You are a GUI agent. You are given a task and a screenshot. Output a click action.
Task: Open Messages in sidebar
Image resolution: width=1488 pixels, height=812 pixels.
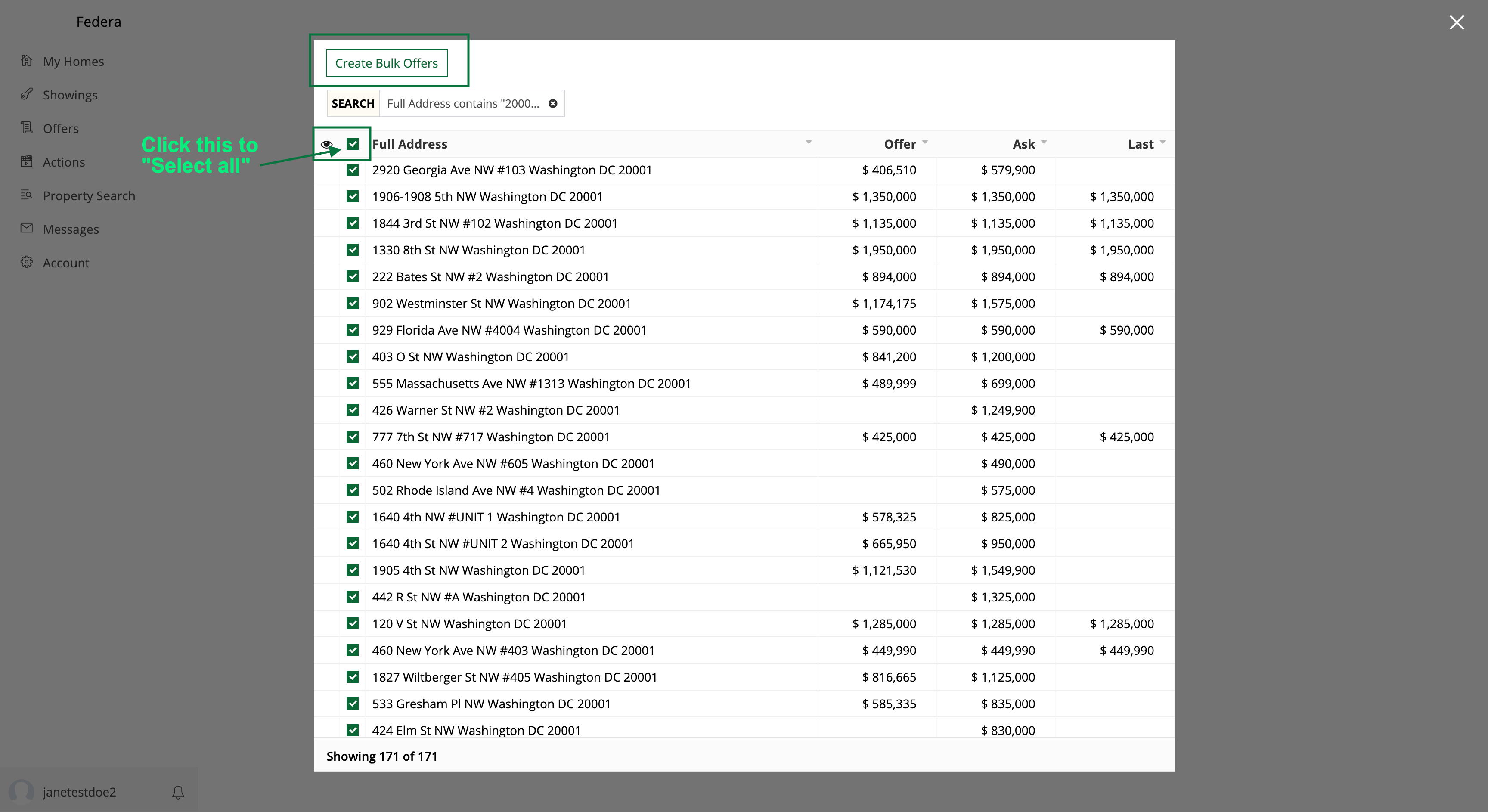coord(71,229)
